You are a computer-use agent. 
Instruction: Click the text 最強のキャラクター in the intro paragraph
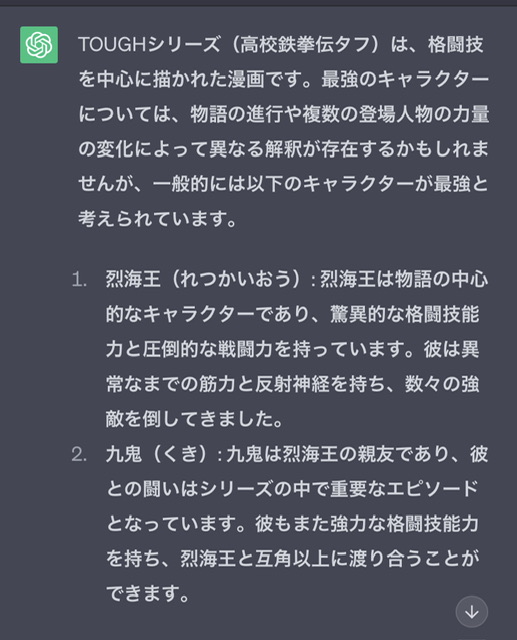click(x=405, y=80)
